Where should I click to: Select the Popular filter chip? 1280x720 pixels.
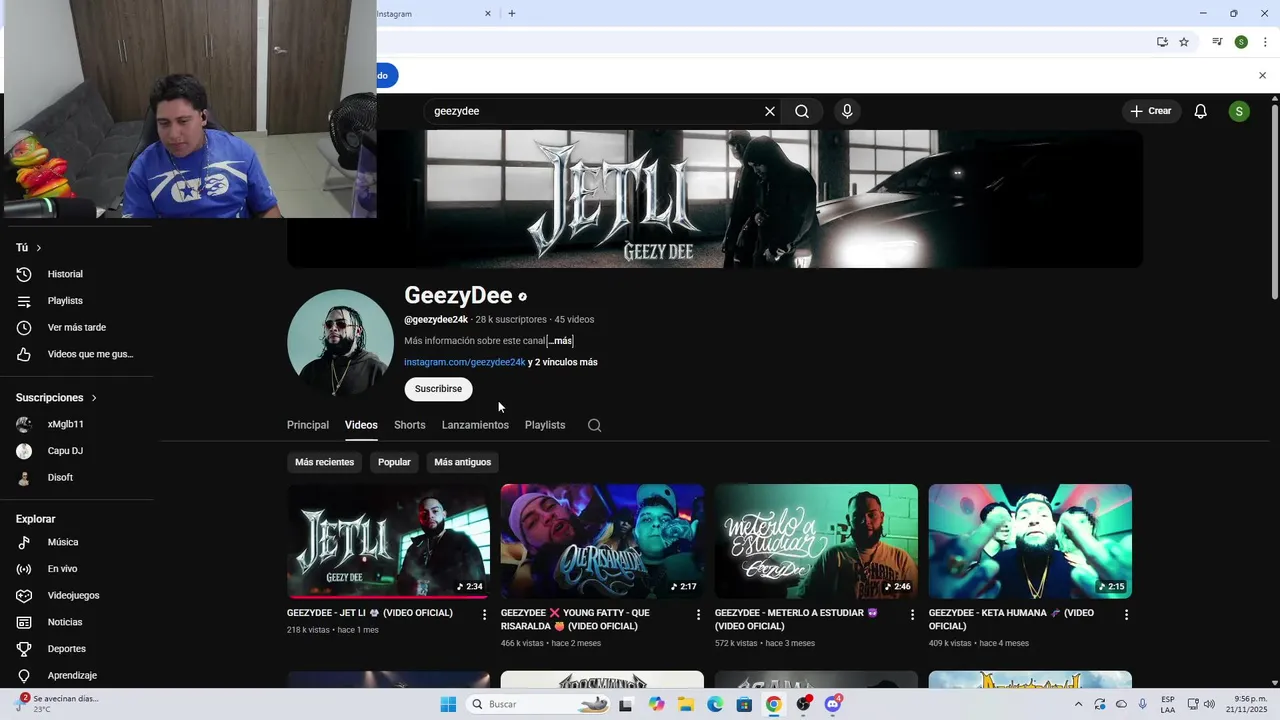[394, 462]
